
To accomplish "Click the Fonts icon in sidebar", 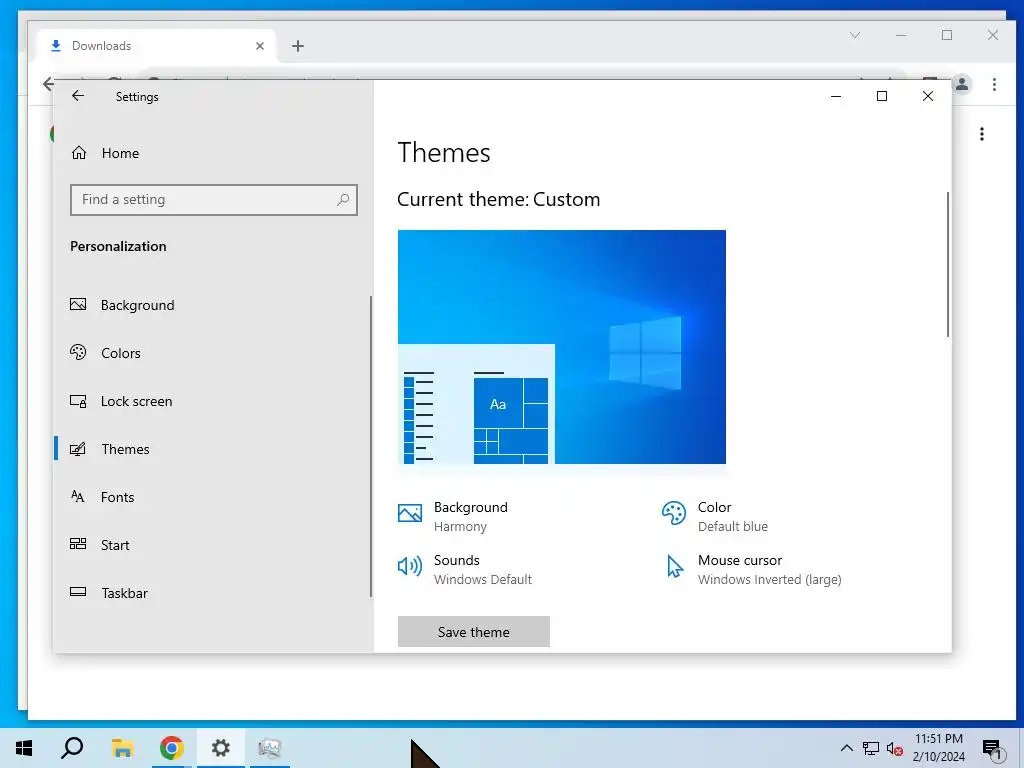I will 78,496.
